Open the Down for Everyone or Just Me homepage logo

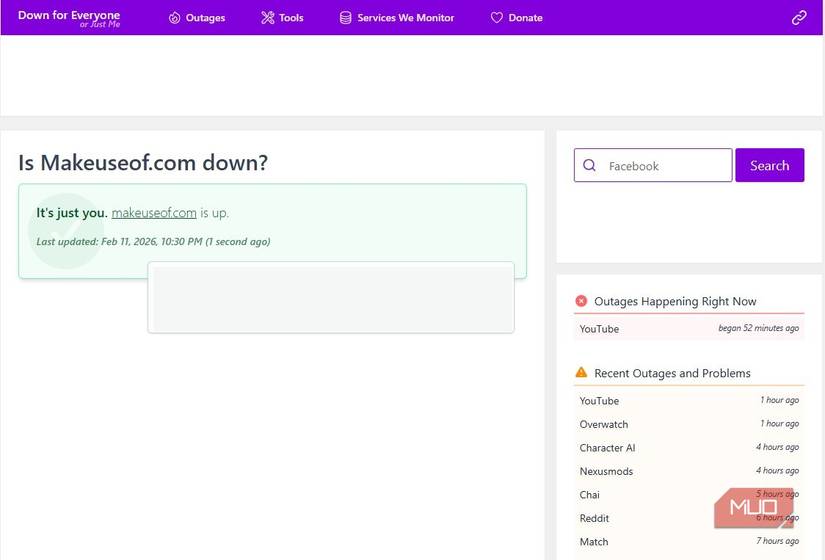click(69, 18)
